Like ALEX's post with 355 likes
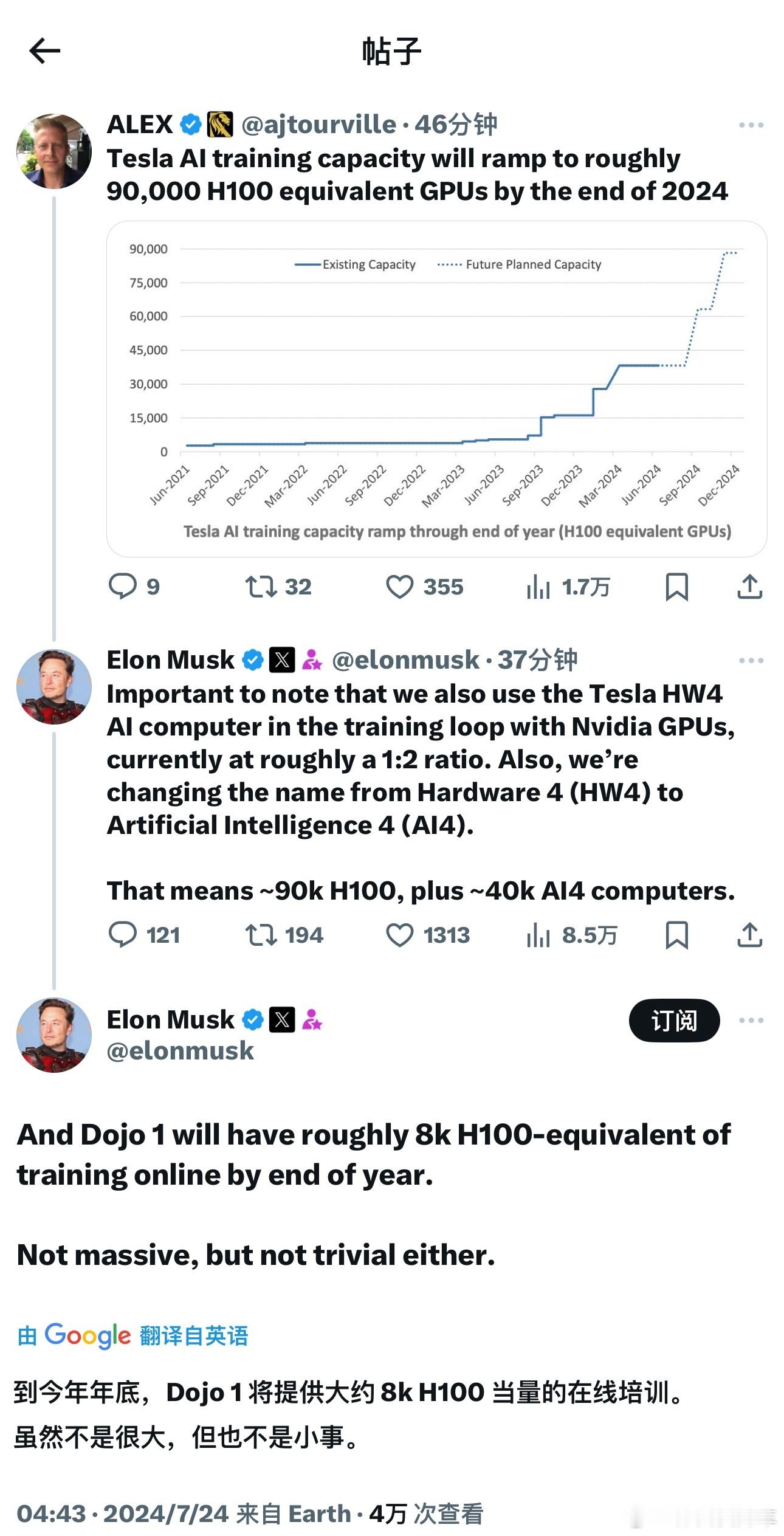Image resolution: width=784 pixels, height=1536 pixels. point(400,587)
